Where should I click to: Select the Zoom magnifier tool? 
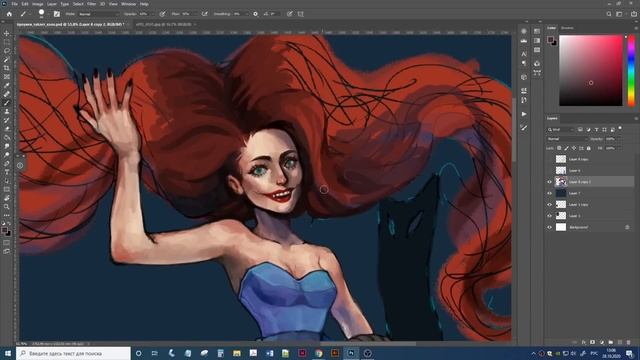pos(7,207)
